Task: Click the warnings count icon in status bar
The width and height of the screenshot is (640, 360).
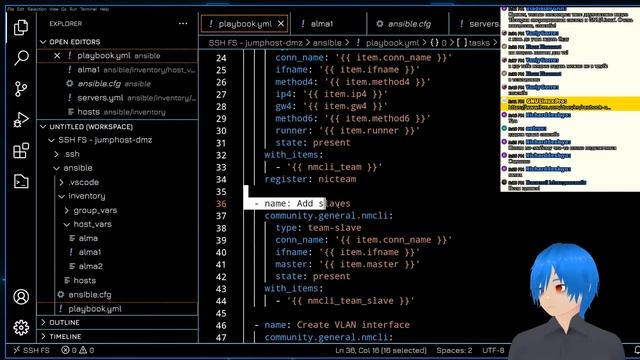Action: click(83, 350)
